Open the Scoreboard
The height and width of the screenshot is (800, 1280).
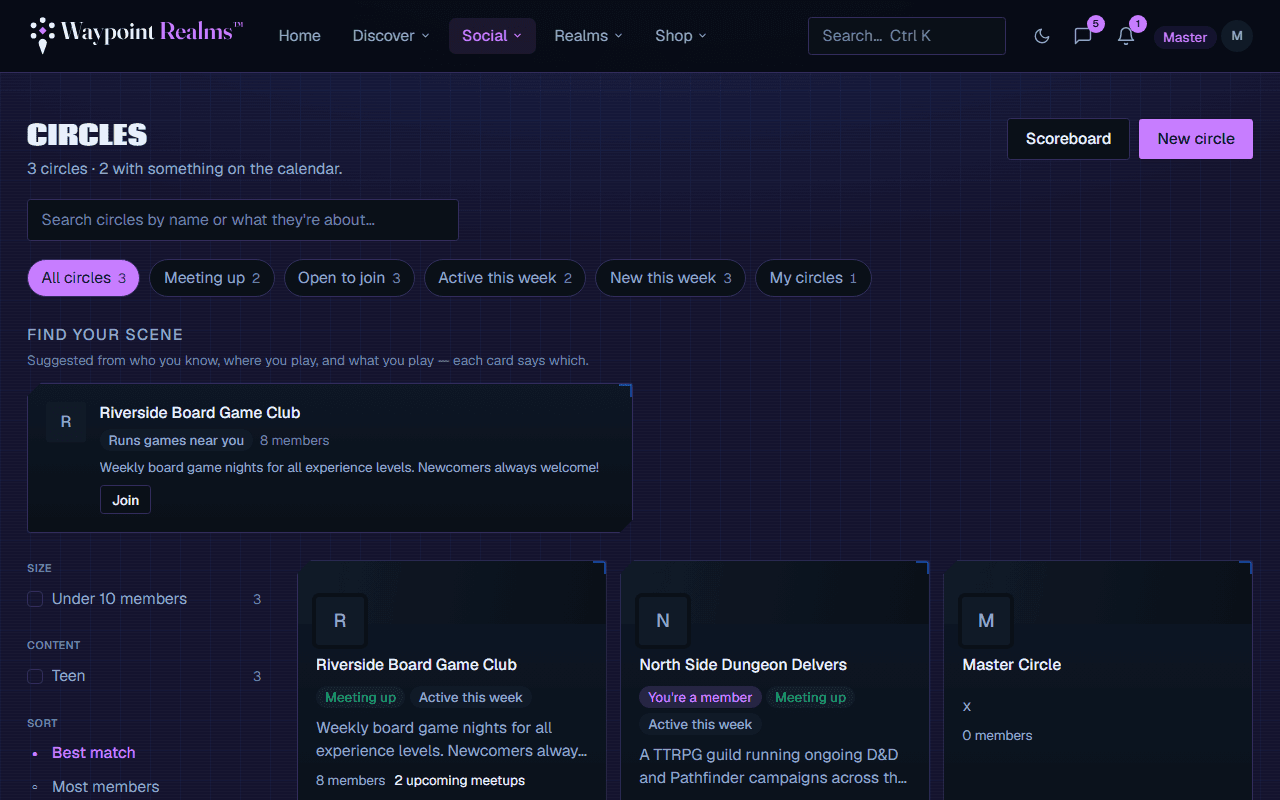[x=1068, y=139]
